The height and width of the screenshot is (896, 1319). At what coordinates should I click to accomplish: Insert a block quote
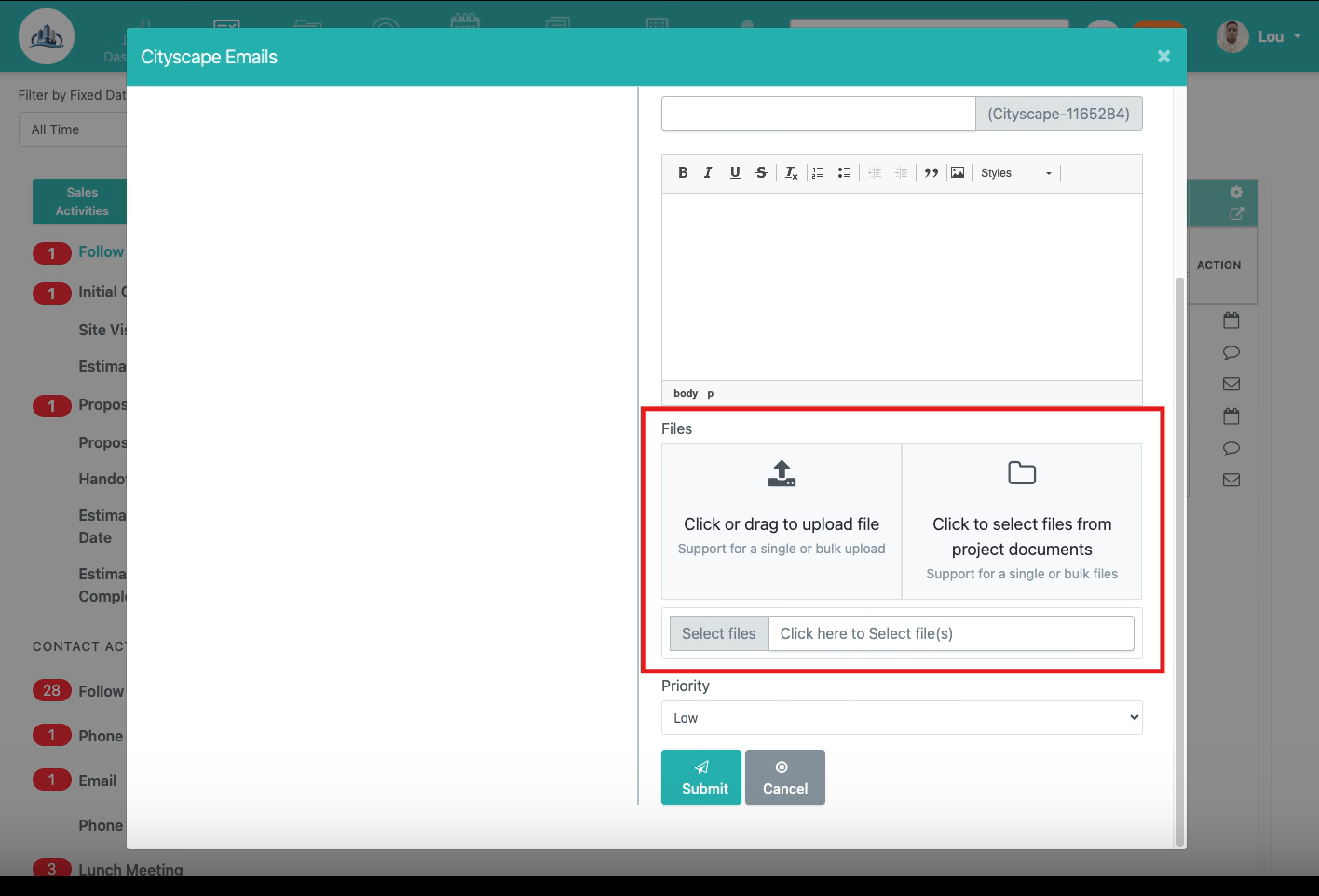931,172
